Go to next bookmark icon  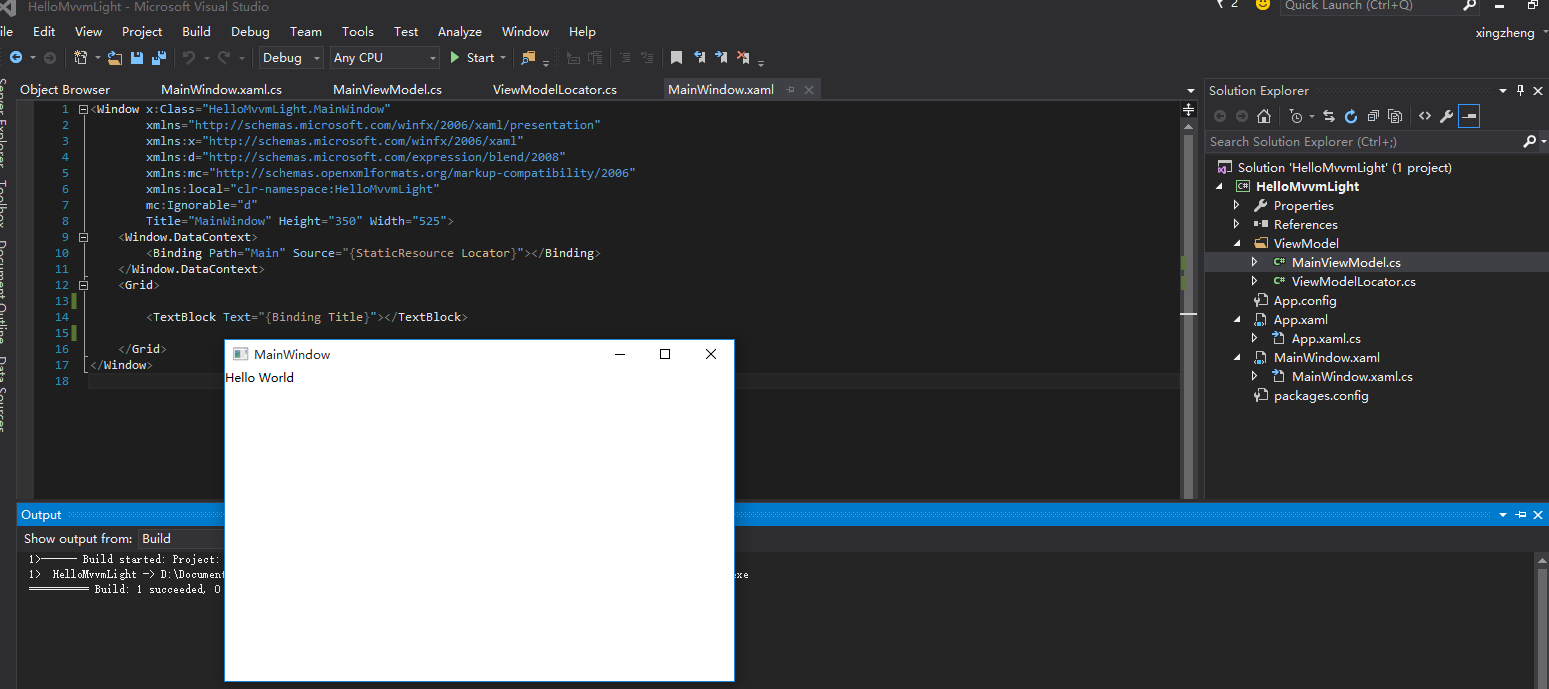pos(721,58)
